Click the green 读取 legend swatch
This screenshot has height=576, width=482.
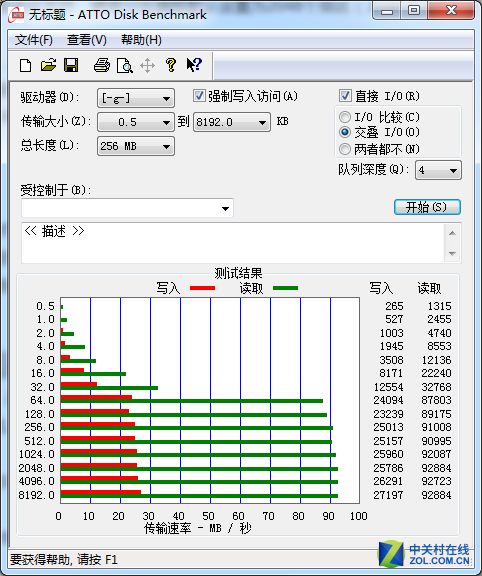[x=285, y=288]
